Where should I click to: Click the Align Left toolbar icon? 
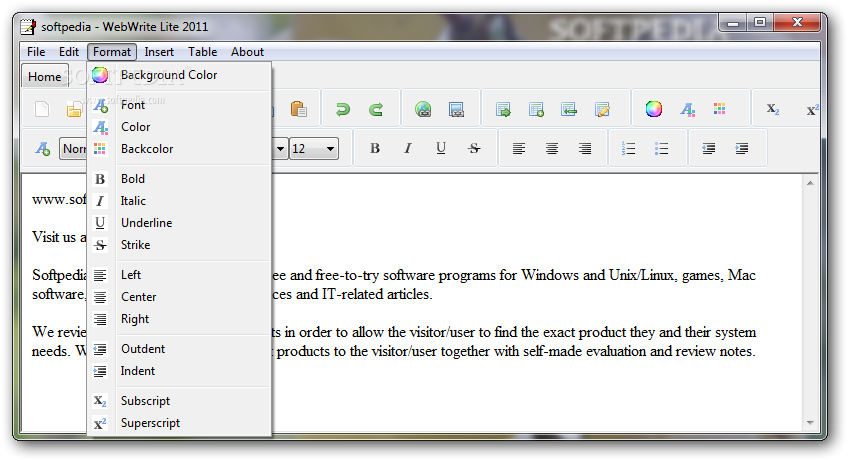point(519,148)
